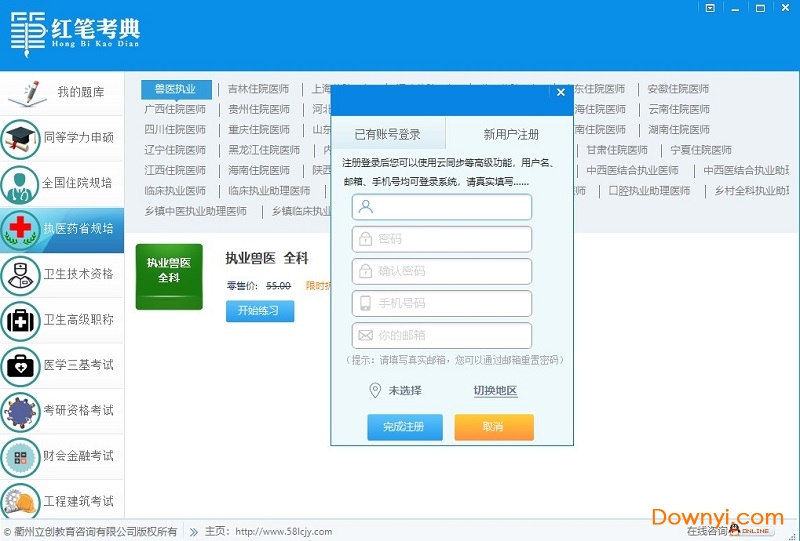Focus the 密码 password field
Viewport: 800px width, 541px height.
coord(442,239)
